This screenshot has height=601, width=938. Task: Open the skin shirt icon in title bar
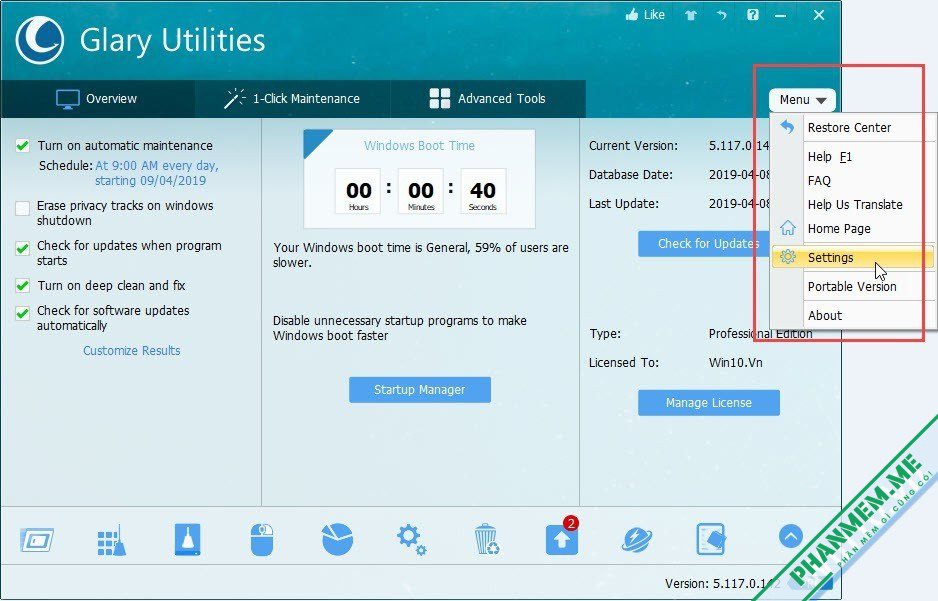pos(691,16)
